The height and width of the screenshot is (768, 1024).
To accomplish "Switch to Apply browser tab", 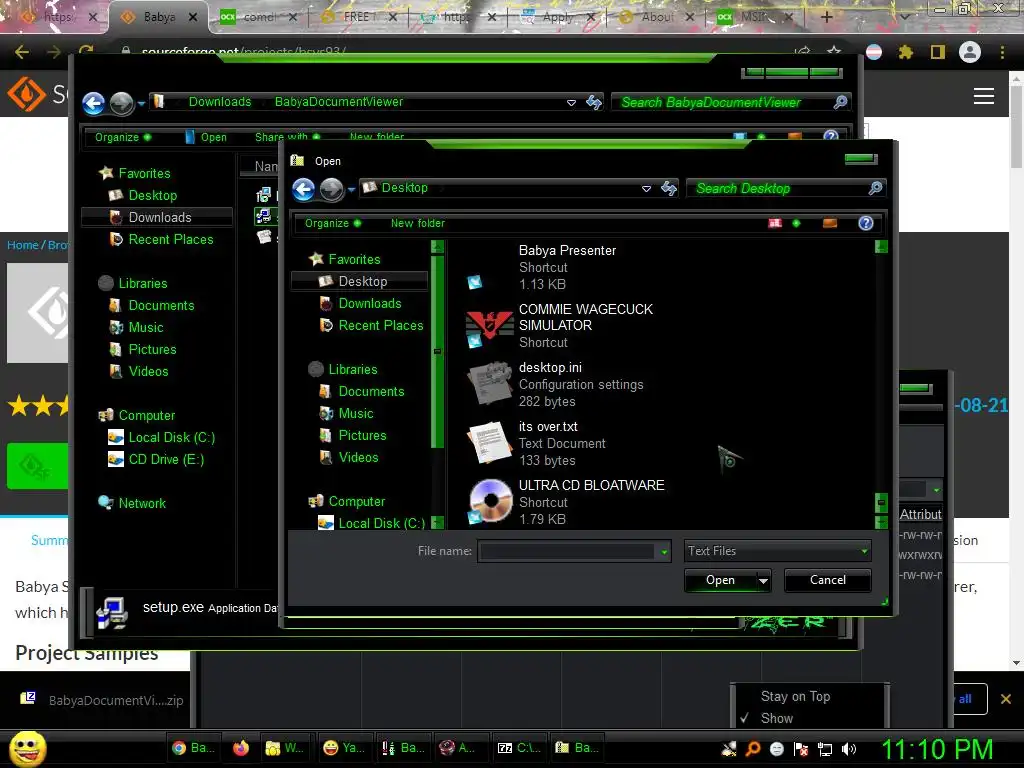I will pos(558,17).
